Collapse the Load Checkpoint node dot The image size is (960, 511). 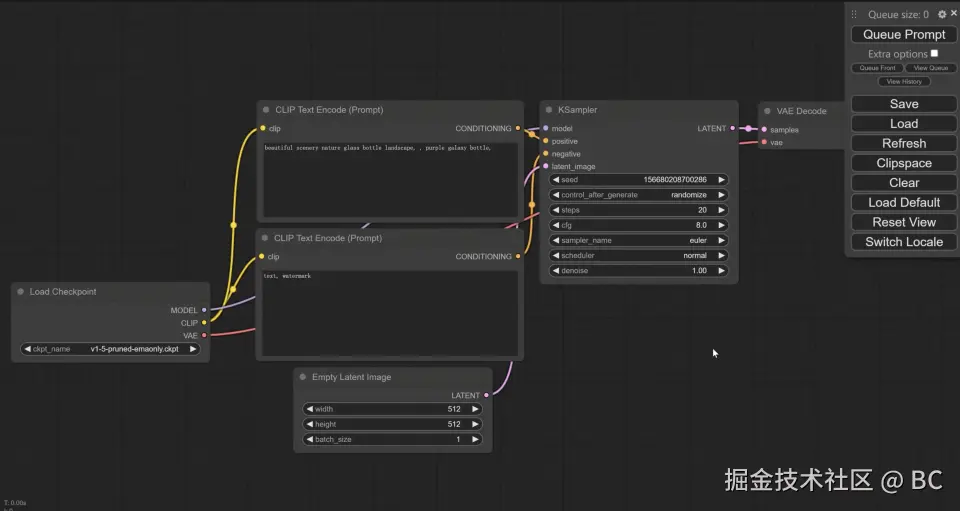point(20,291)
